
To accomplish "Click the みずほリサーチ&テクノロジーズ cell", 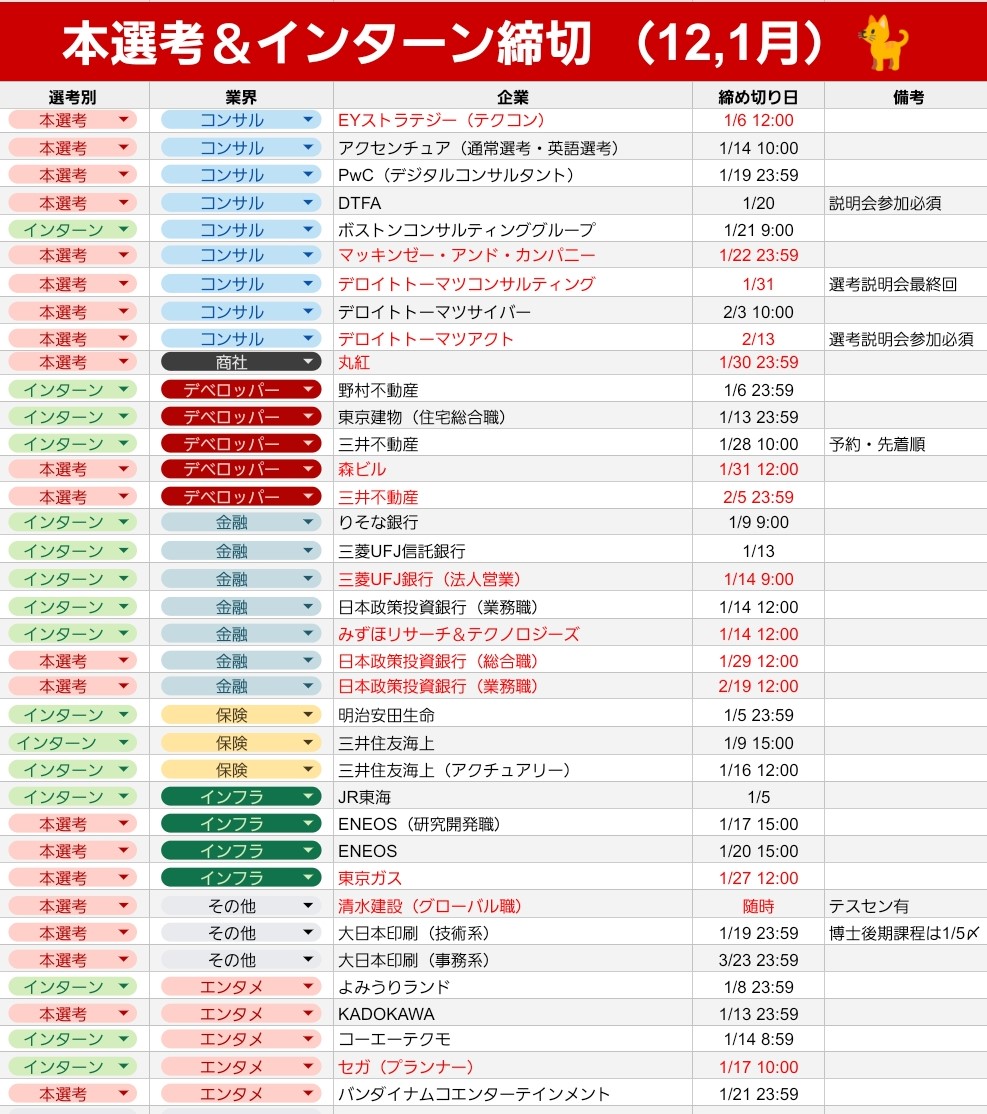I will coord(513,634).
